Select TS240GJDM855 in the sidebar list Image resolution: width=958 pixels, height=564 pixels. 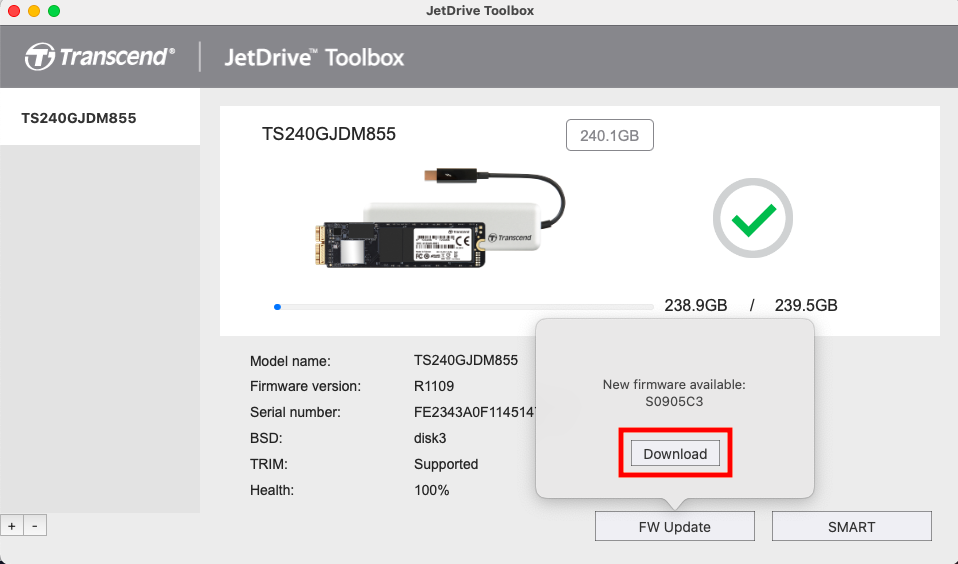100,117
